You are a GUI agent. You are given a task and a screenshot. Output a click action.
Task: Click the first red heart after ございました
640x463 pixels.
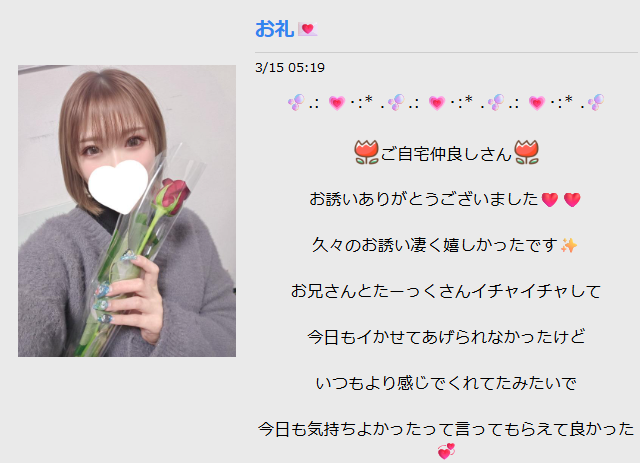point(549,200)
